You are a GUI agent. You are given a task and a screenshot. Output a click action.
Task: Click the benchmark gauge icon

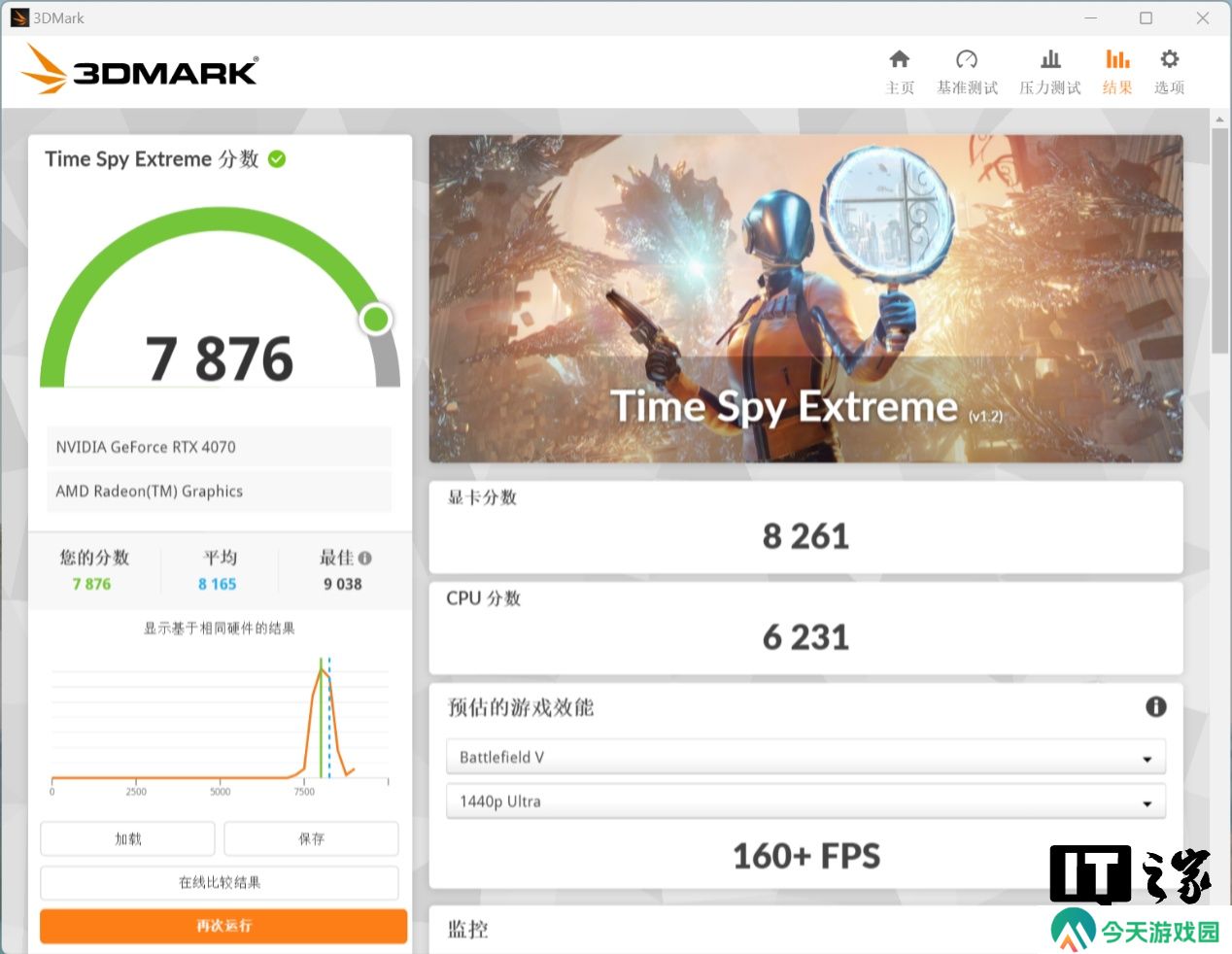tap(967, 59)
